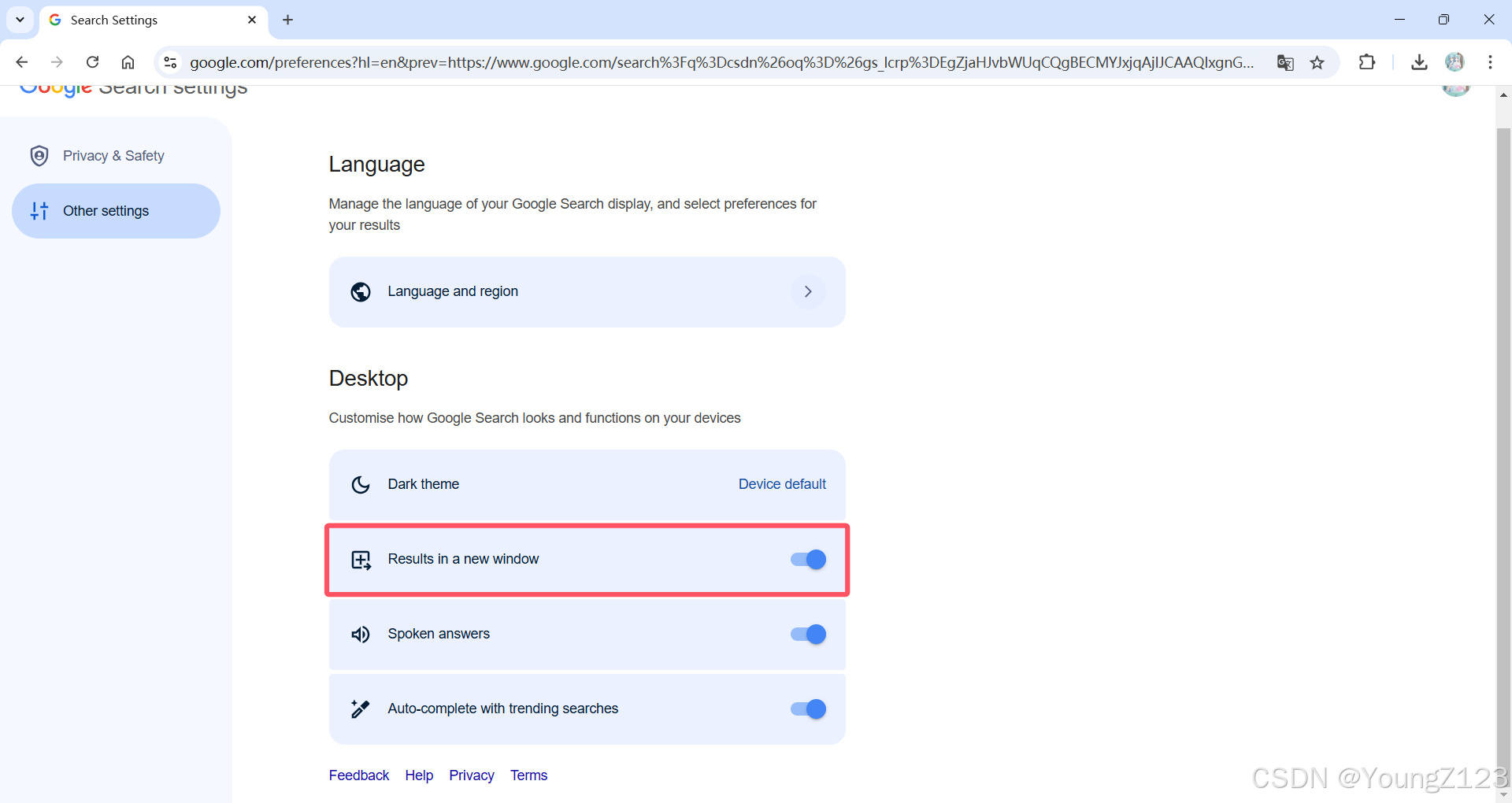Image resolution: width=1512 pixels, height=803 pixels.
Task: Click the Other settings sliders icon
Action: pyautogui.click(x=39, y=211)
